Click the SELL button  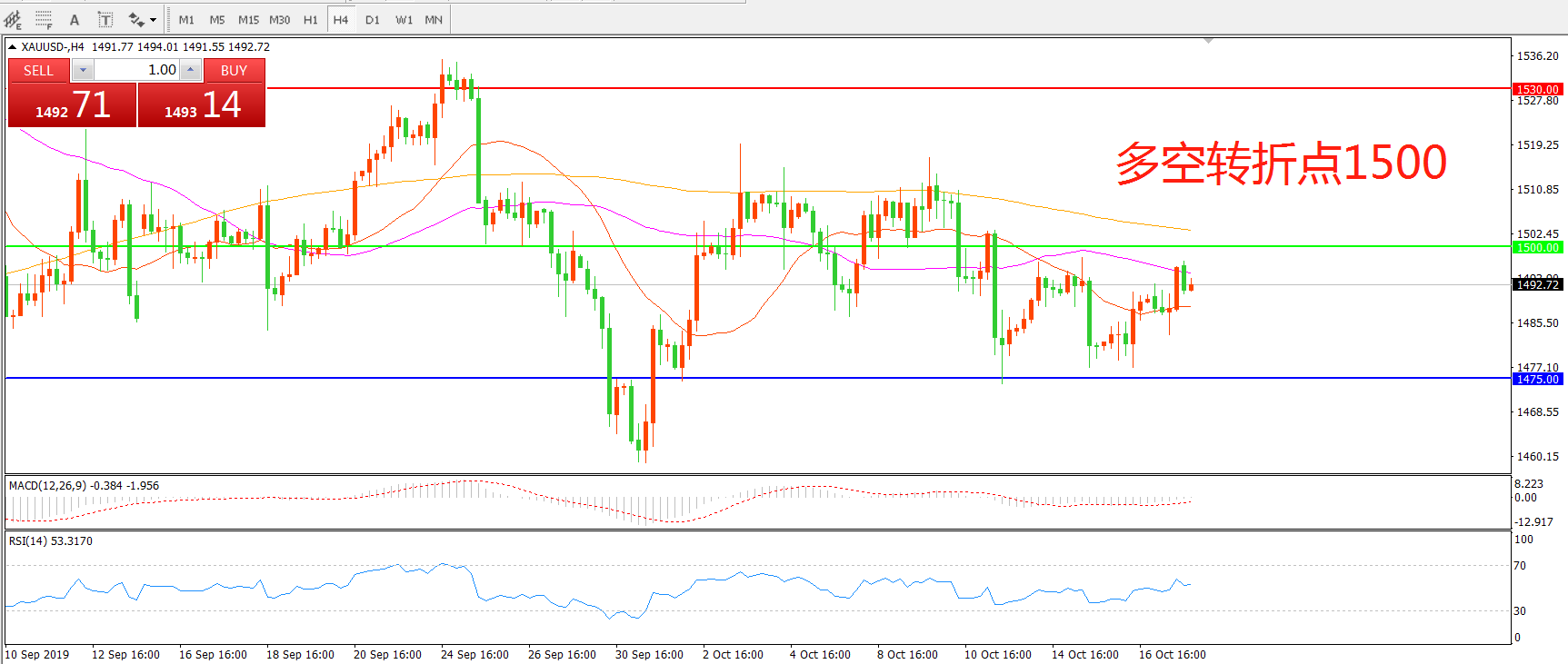pyautogui.click(x=38, y=71)
